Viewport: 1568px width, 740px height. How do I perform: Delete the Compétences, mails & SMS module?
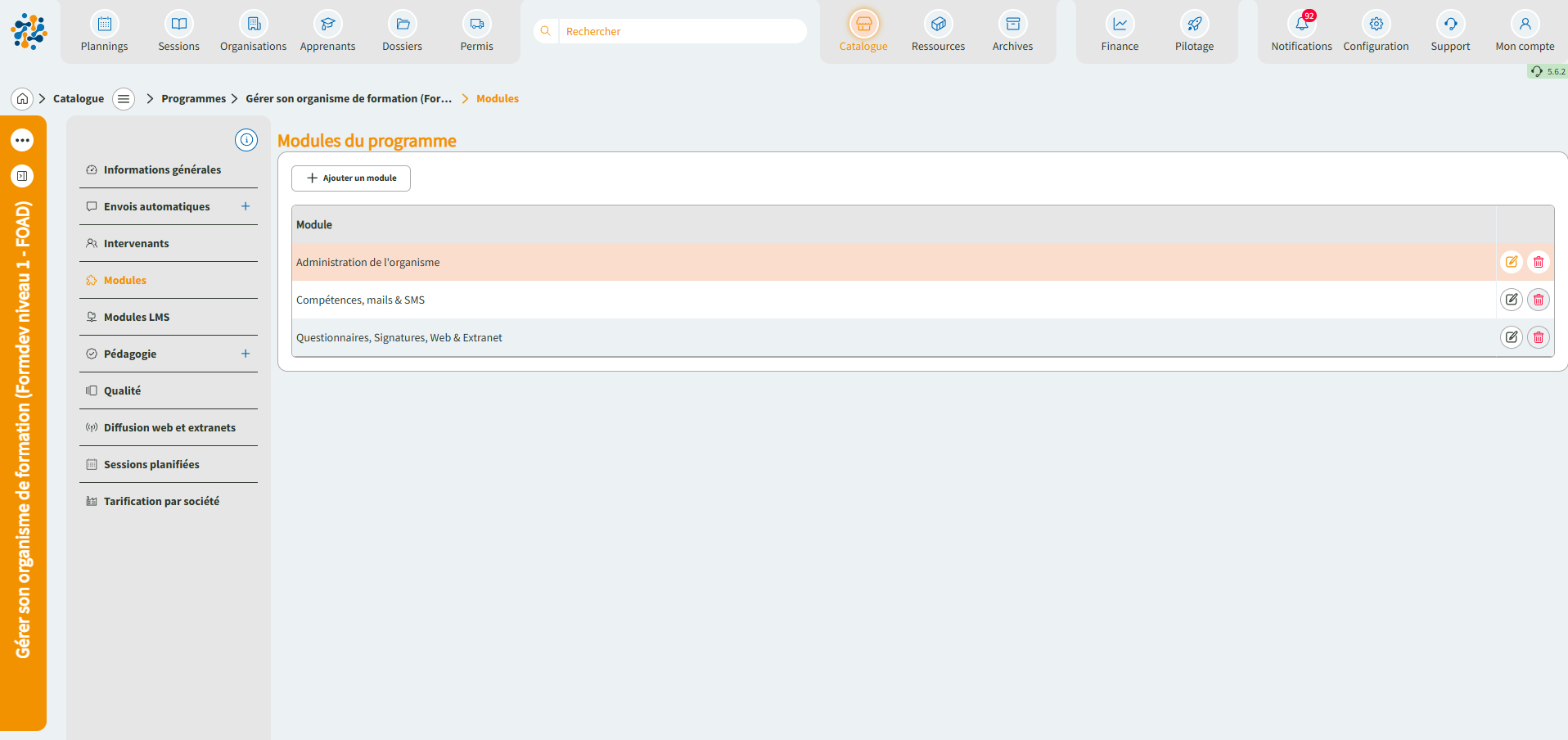tap(1538, 300)
